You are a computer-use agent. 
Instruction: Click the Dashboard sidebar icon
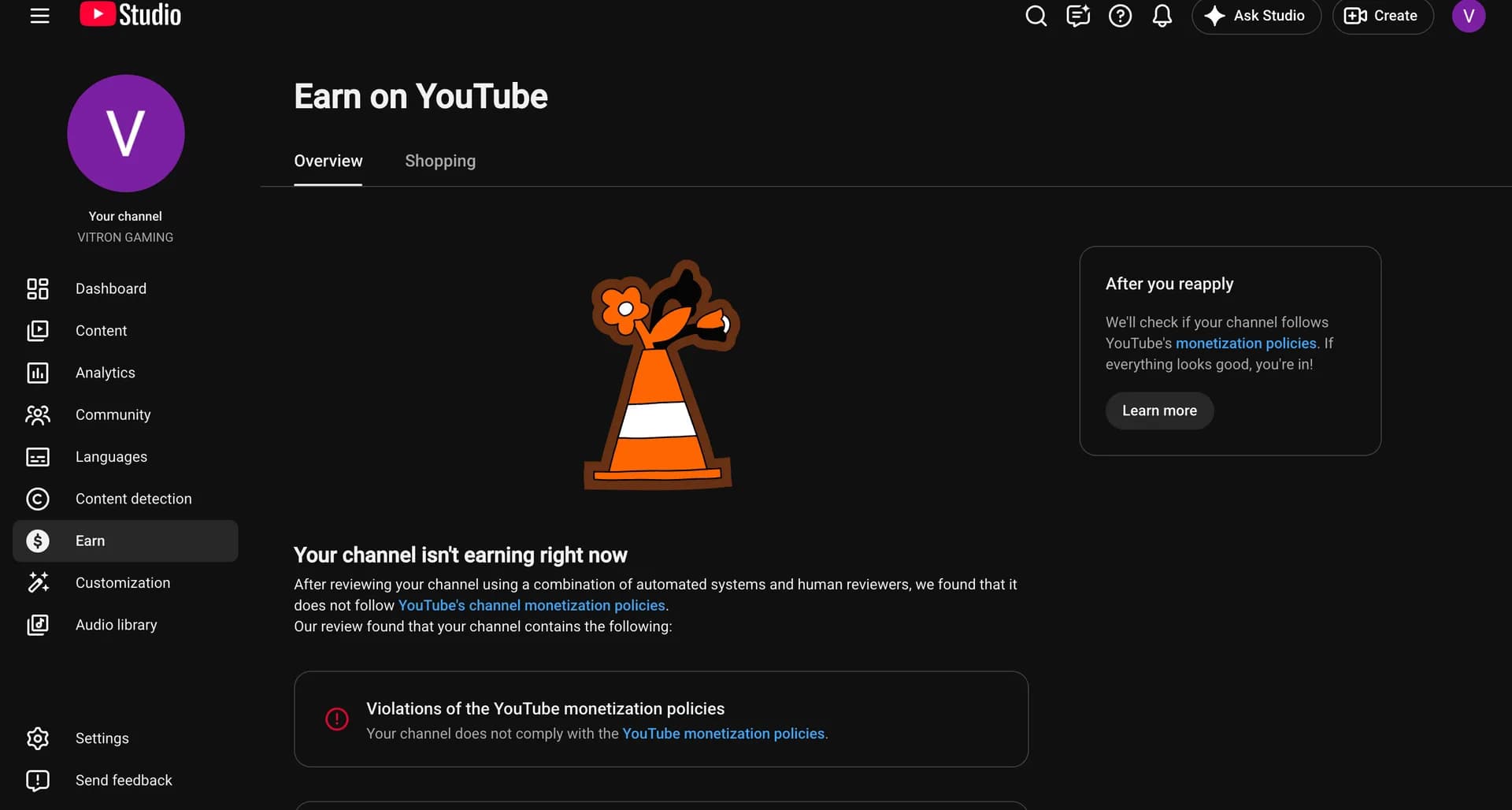point(38,288)
